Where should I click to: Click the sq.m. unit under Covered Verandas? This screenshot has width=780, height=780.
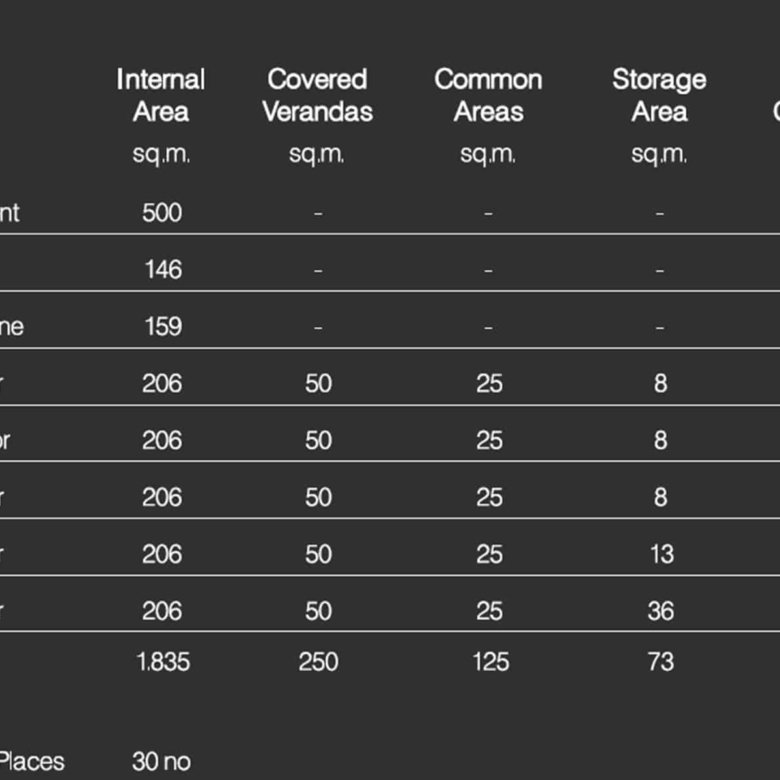(x=317, y=154)
